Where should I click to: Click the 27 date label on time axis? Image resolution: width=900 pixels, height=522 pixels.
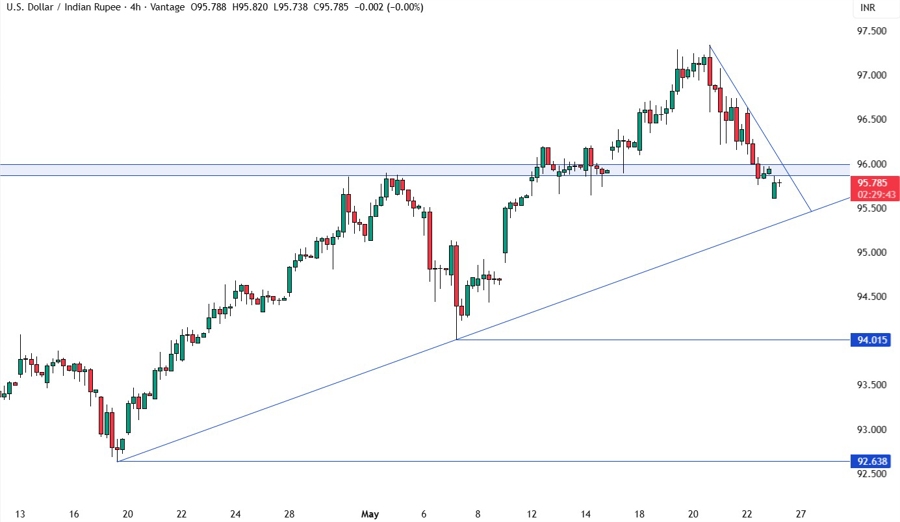(x=801, y=514)
